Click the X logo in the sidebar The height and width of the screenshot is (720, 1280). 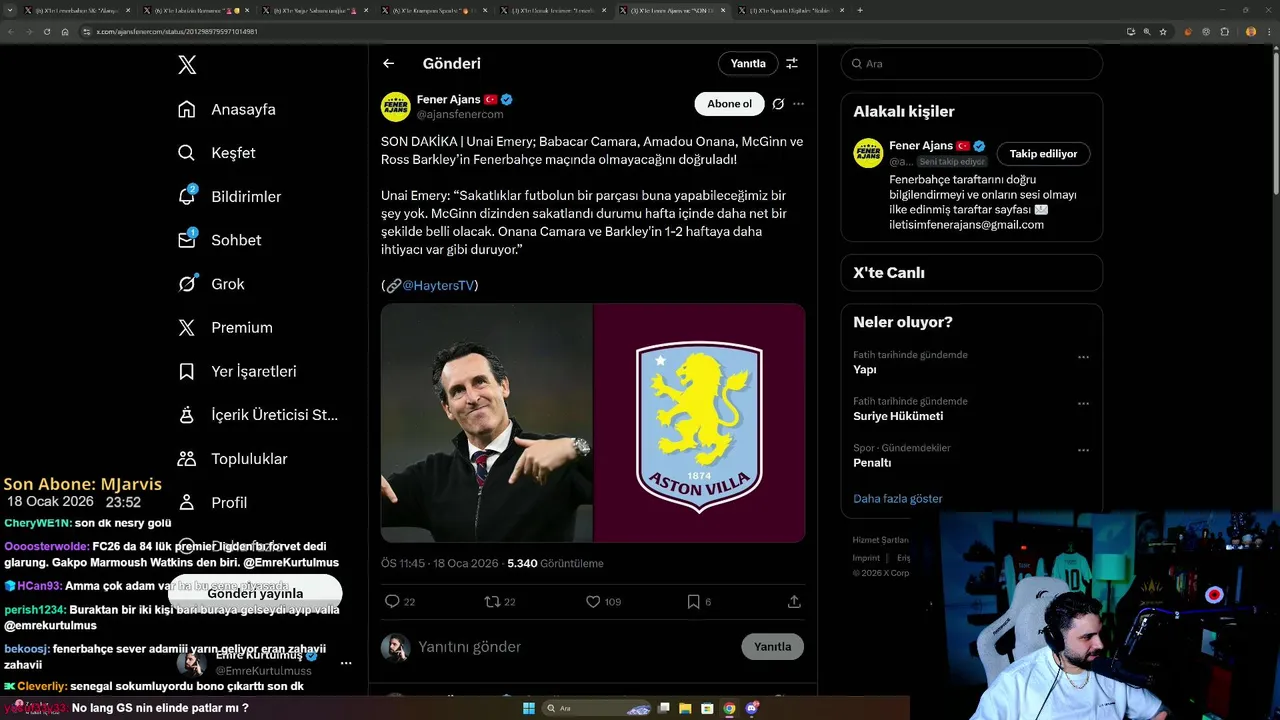187,65
